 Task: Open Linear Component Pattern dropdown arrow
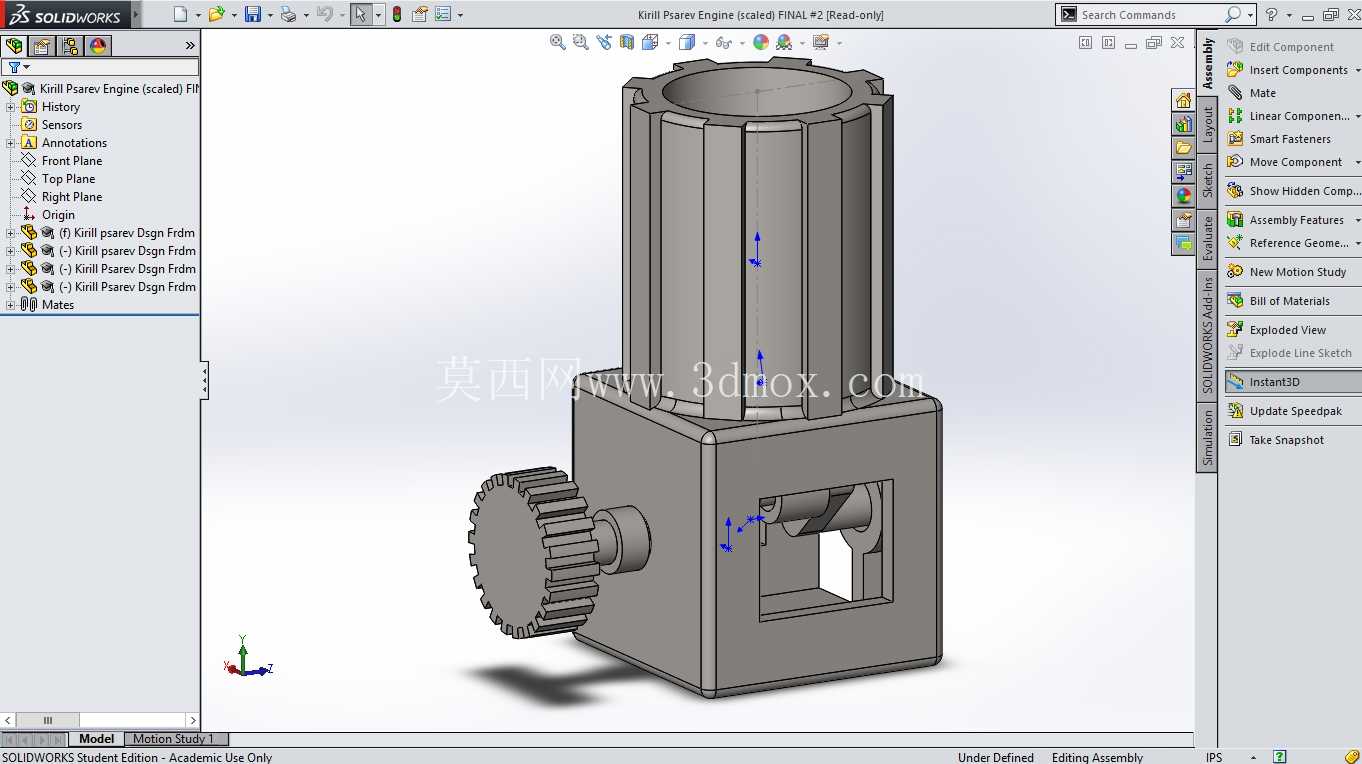click(x=1357, y=116)
